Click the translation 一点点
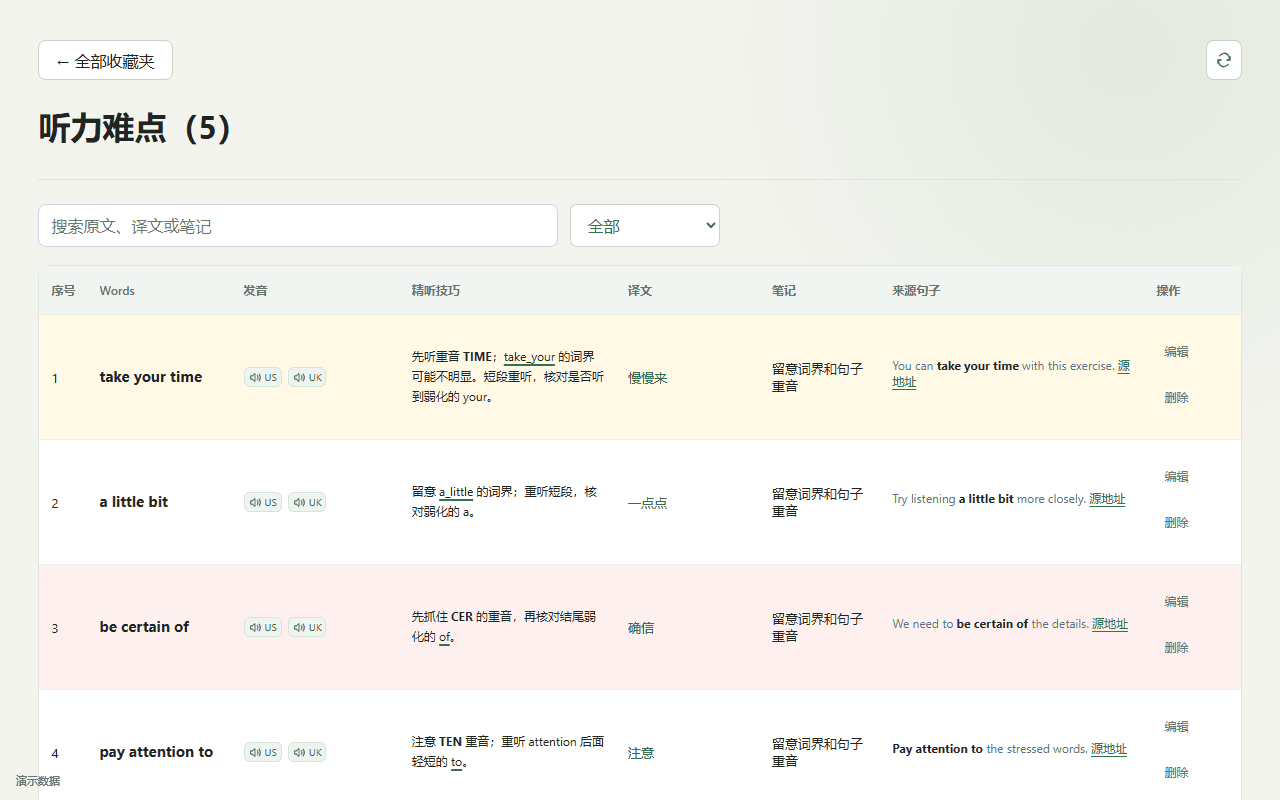Image resolution: width=1280 pixels, height=800 pixels. [647, 503]
